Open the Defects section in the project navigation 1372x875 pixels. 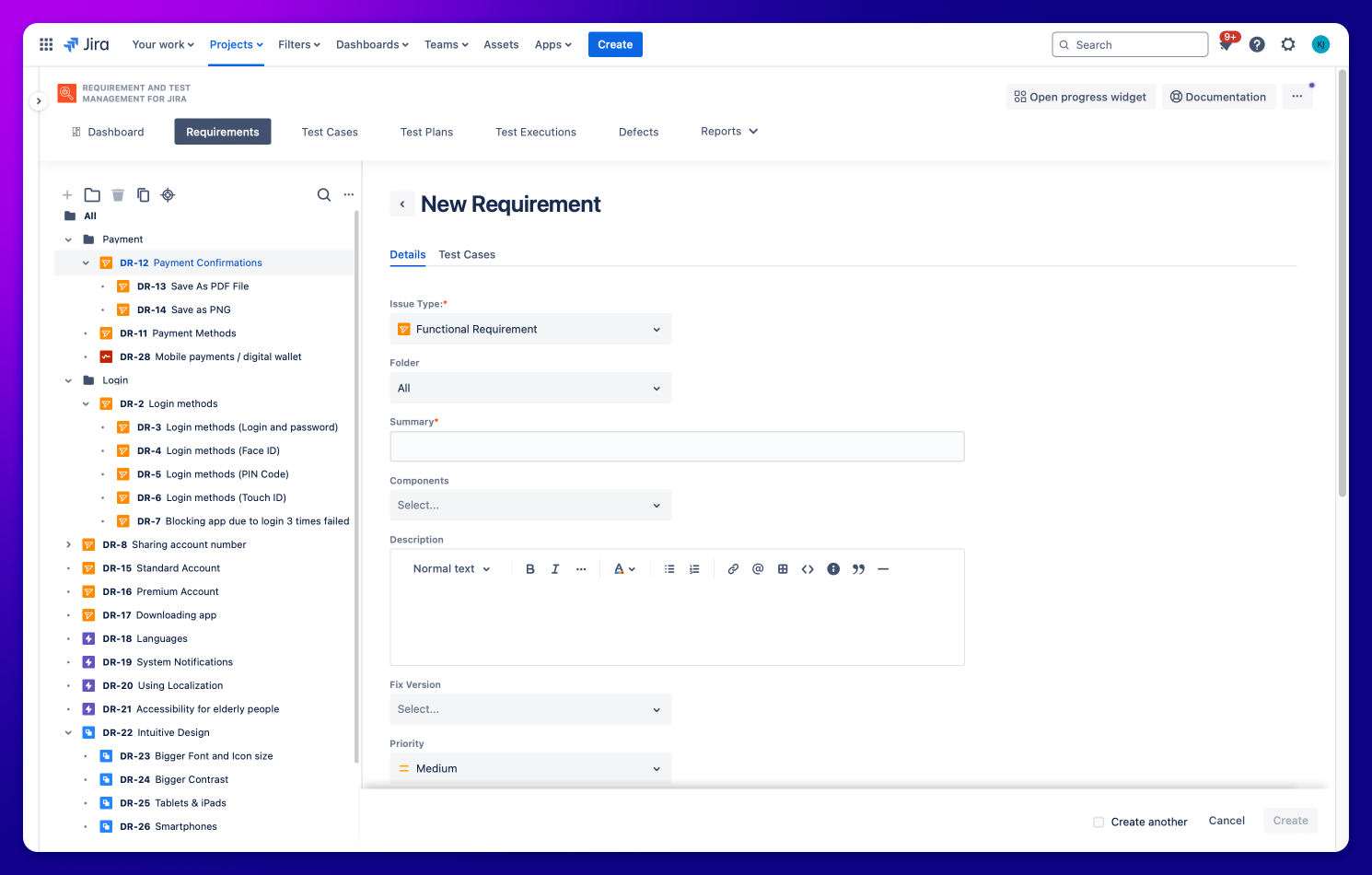pyautogui.click(x=638, y=132)
